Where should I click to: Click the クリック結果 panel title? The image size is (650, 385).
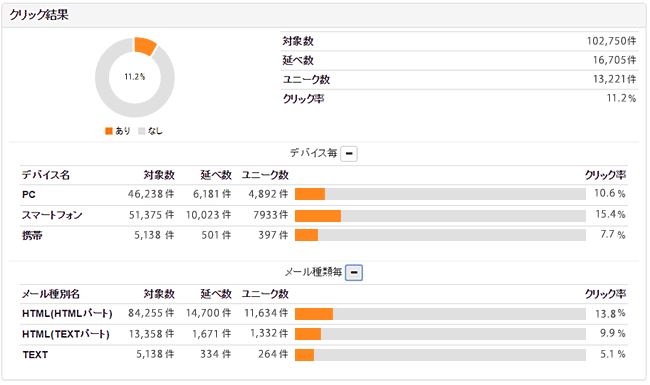click(x=39, y=15)
